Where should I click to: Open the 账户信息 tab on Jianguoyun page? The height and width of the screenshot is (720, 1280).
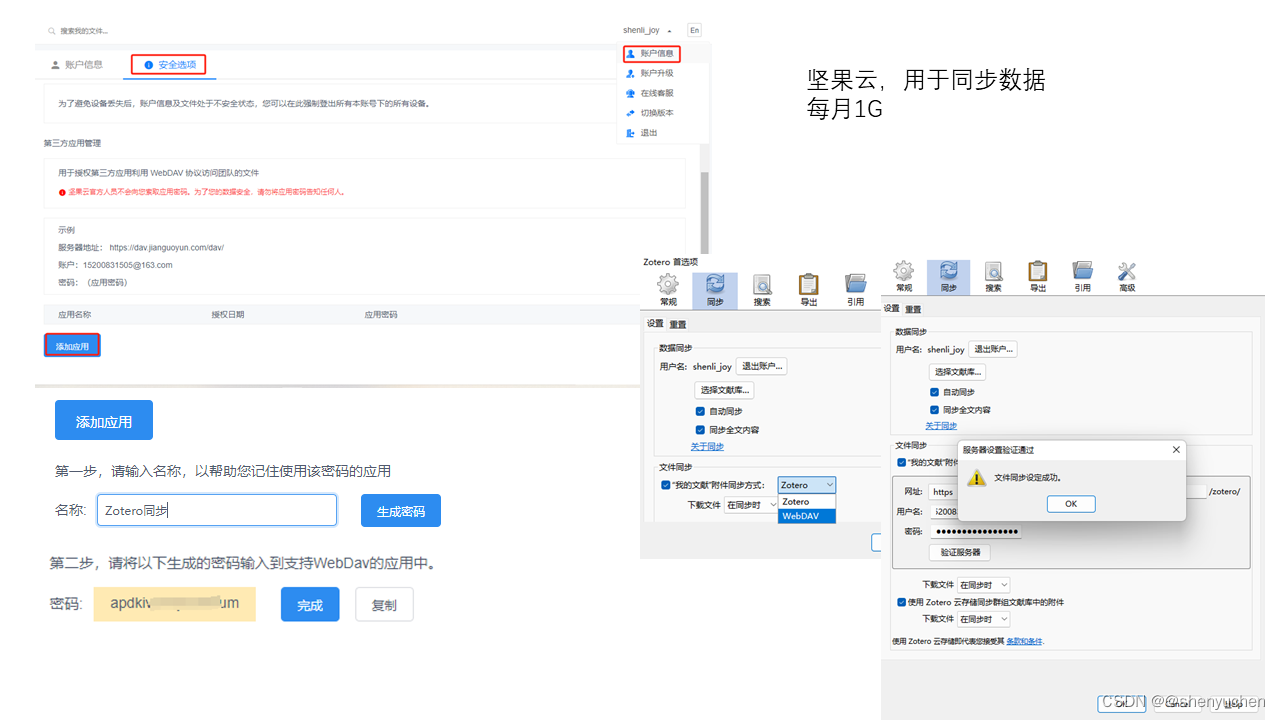point(77,65)
